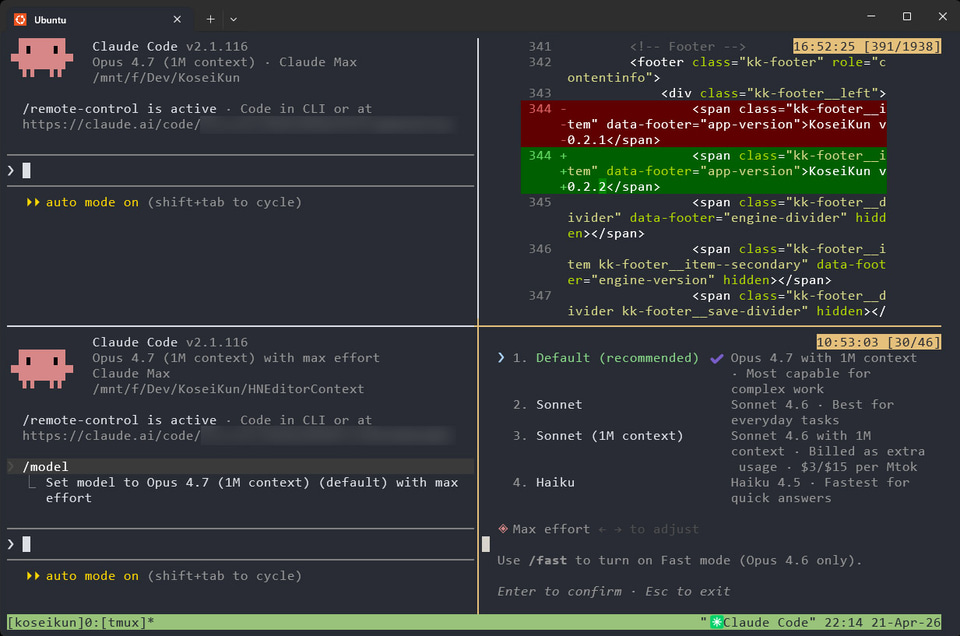Click the Claude mascot in the top-left pane
Screen dimensions: 960x636
[42, 58]
